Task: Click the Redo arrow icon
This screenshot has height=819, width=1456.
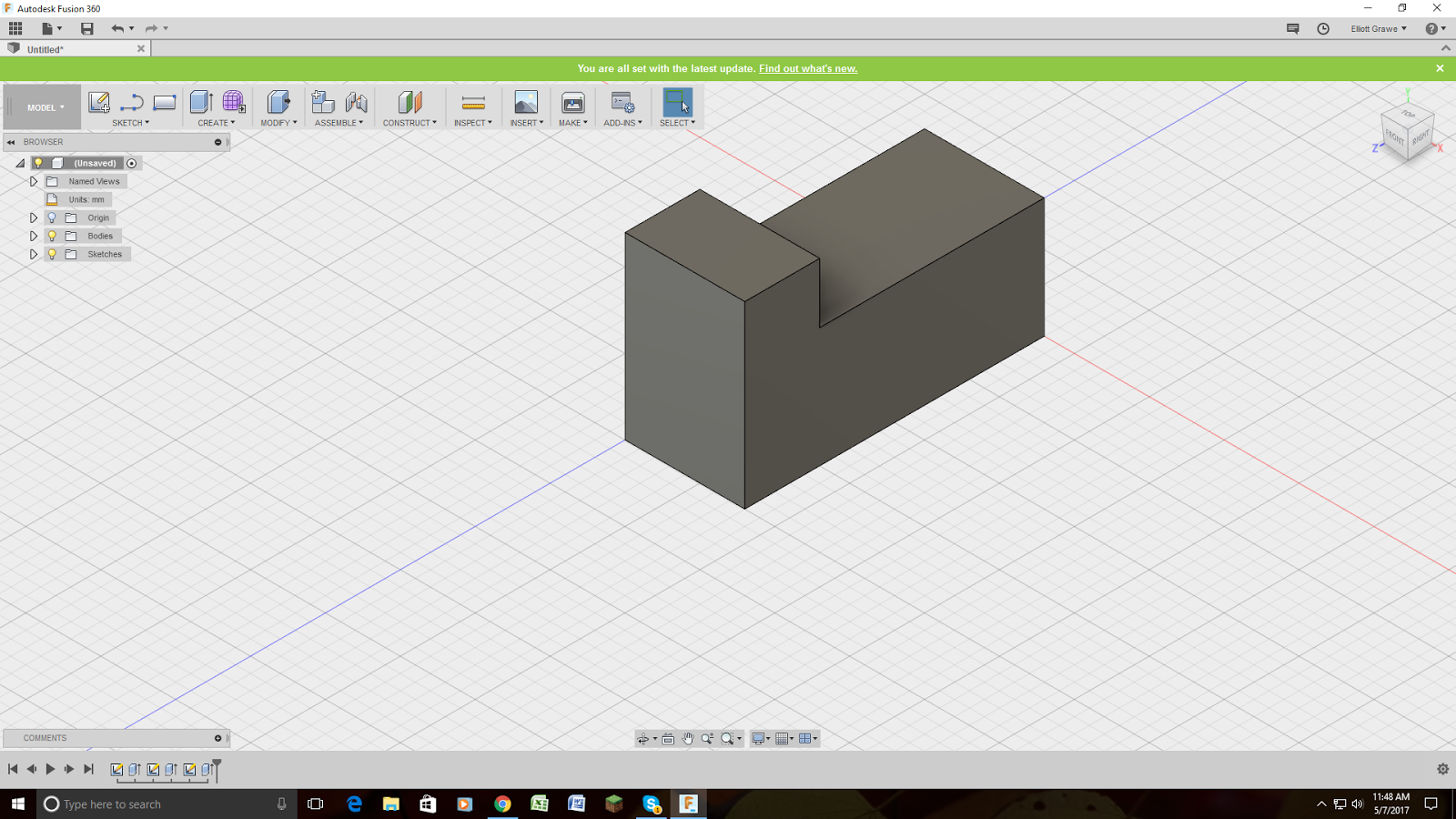Action: [x=152, y=28]
